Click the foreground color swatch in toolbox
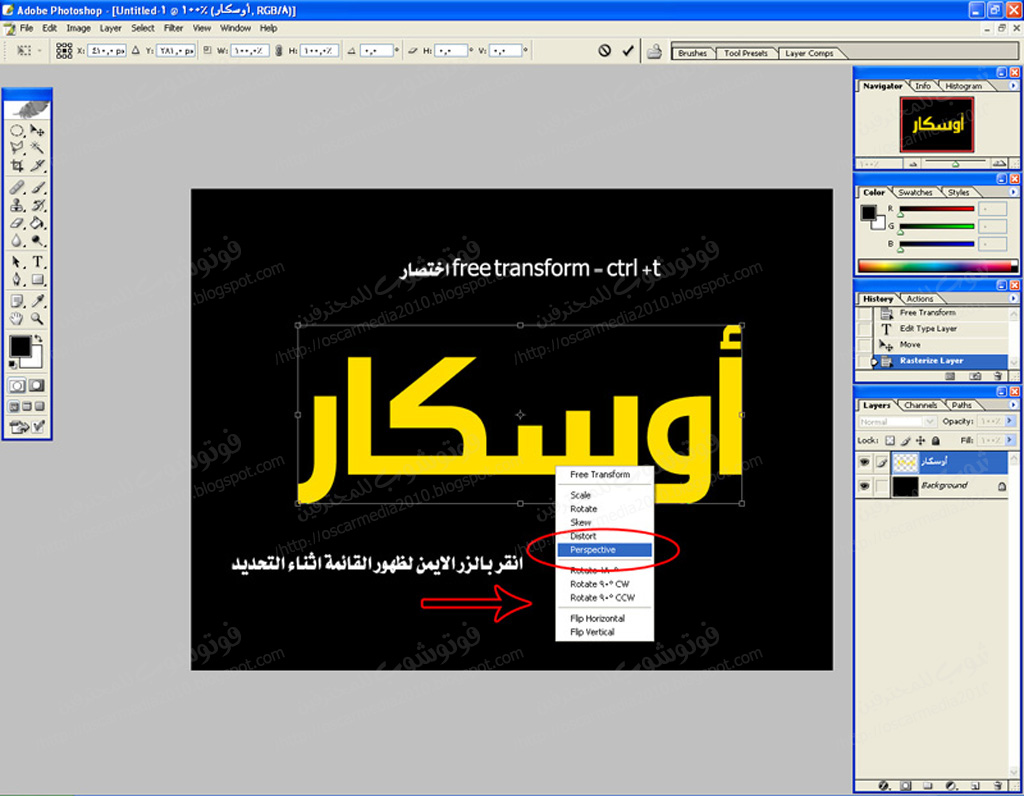 click(20, 346)
